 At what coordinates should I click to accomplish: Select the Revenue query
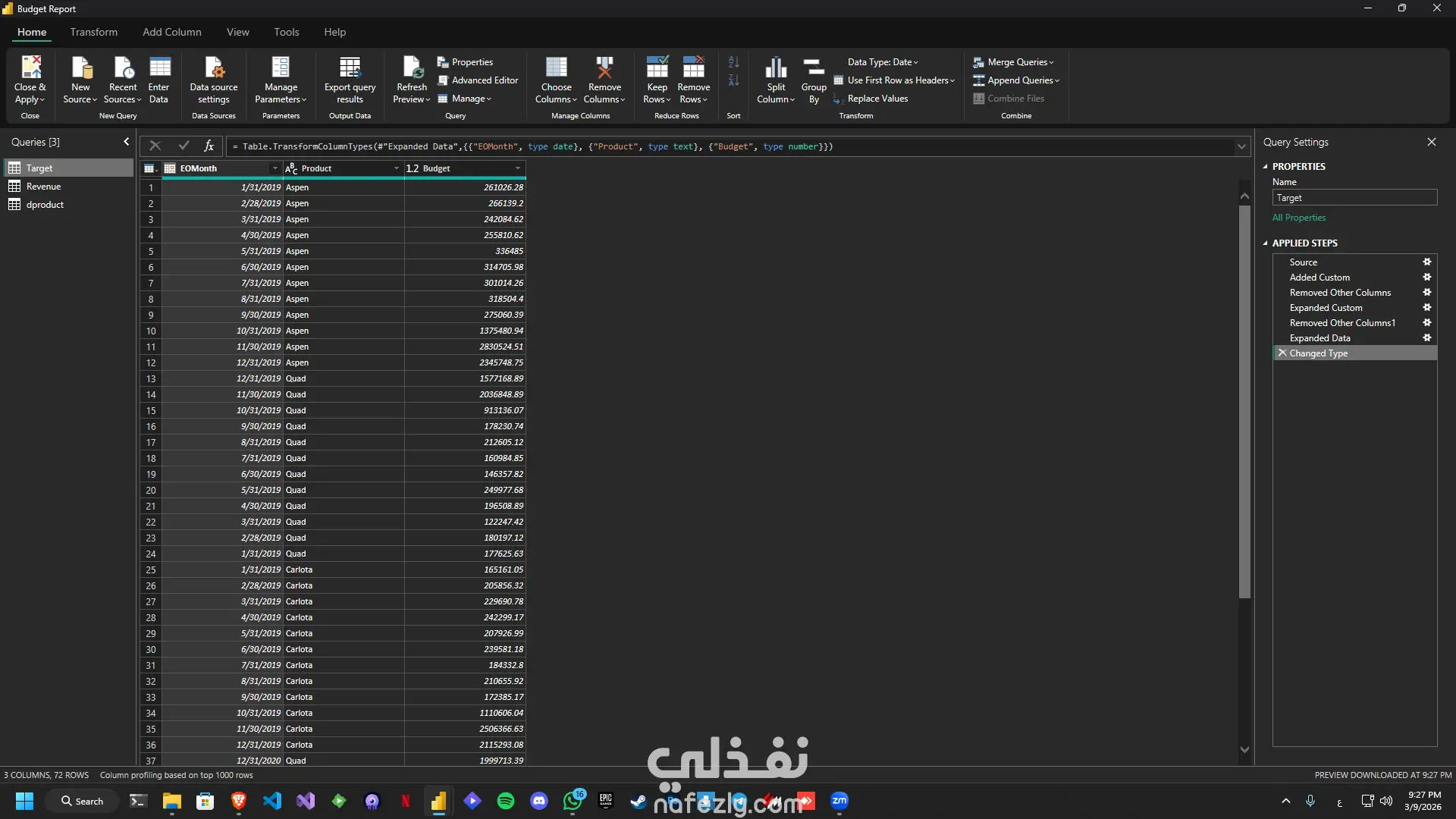pos(43,187)
